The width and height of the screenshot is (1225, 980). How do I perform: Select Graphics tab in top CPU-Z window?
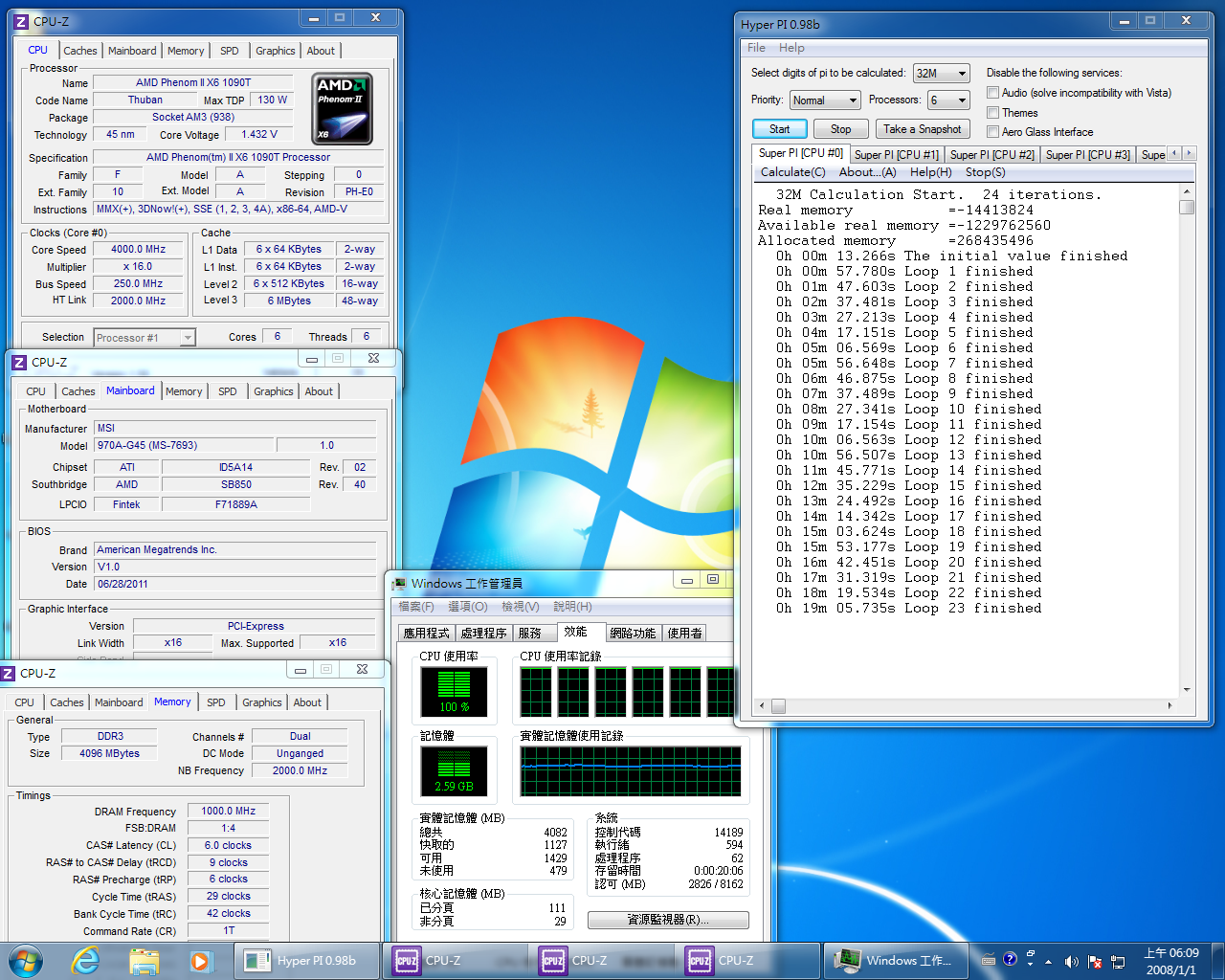pyautogui.click(x=276, y=51)
